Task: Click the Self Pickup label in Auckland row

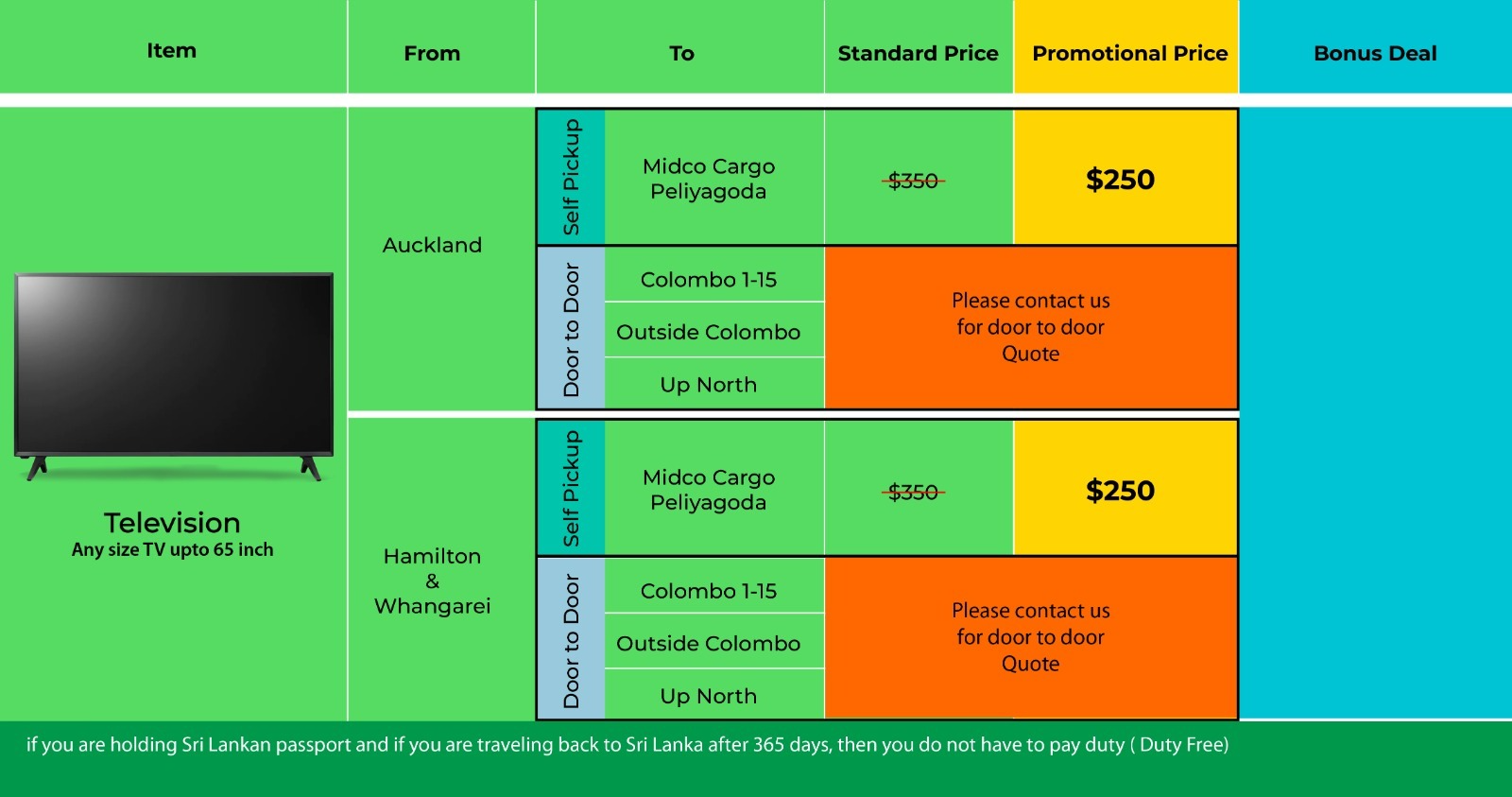Action: [x=571, y=177]
